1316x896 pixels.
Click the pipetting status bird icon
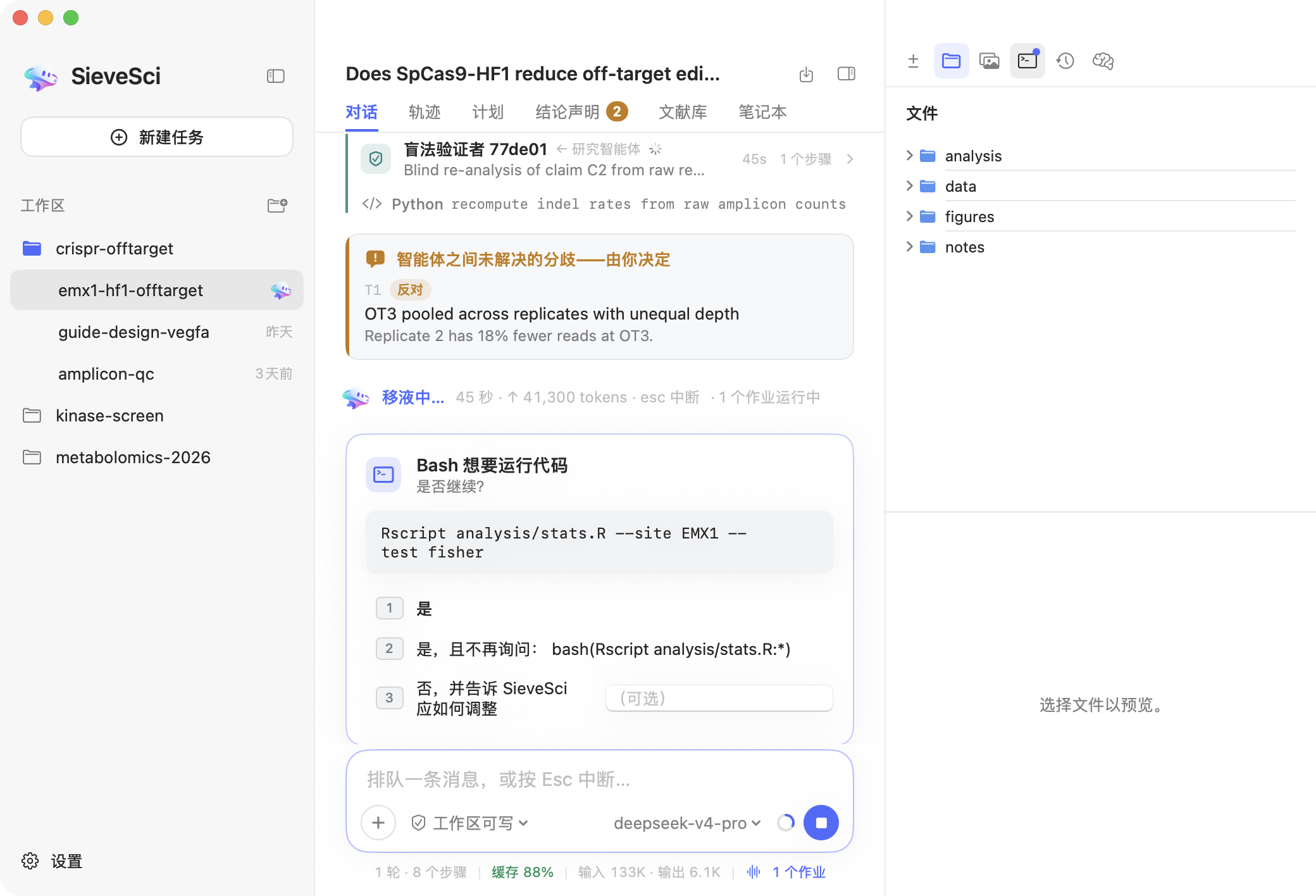(356, 397)
